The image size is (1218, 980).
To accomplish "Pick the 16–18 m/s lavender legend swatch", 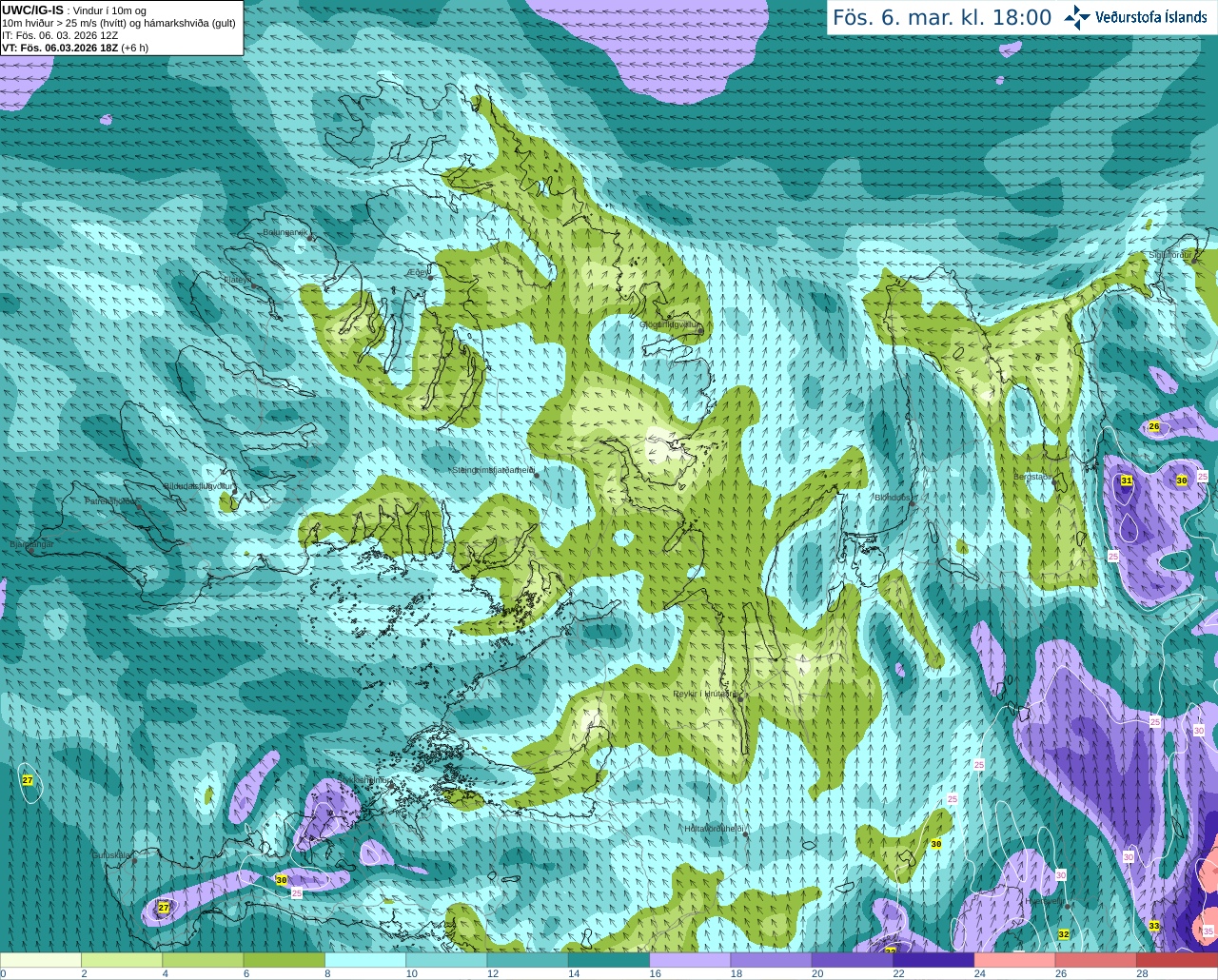I will point(690,960).
